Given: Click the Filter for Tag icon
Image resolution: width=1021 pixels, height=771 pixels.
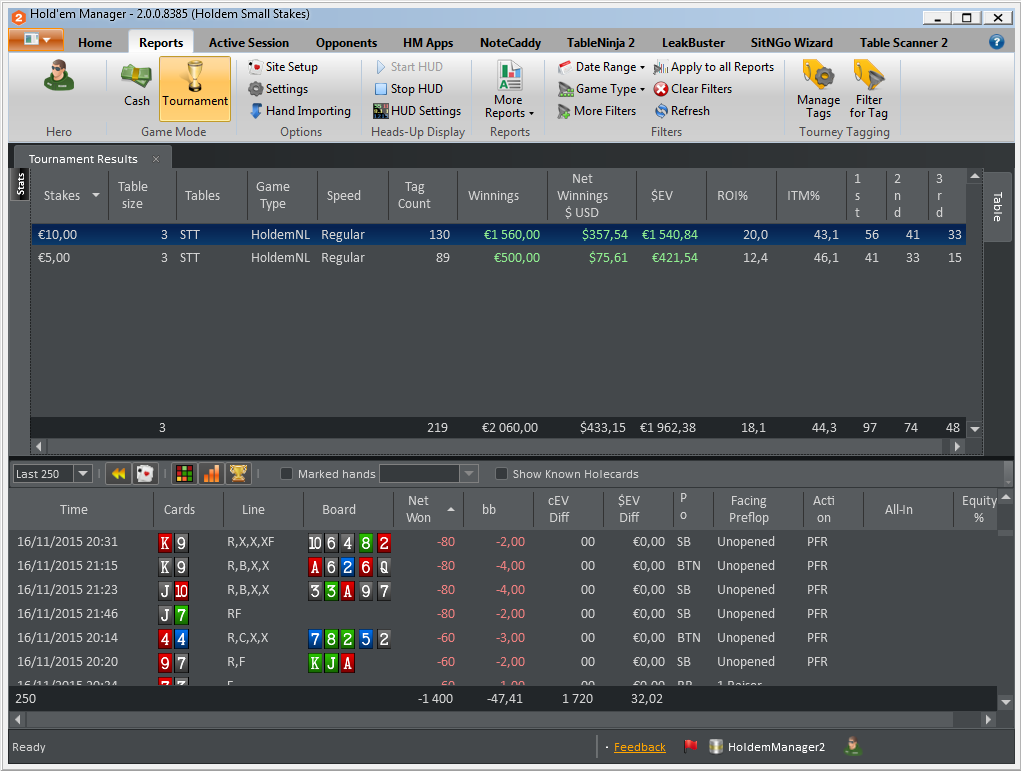Looking at the screenshot, I should [869, 89].
